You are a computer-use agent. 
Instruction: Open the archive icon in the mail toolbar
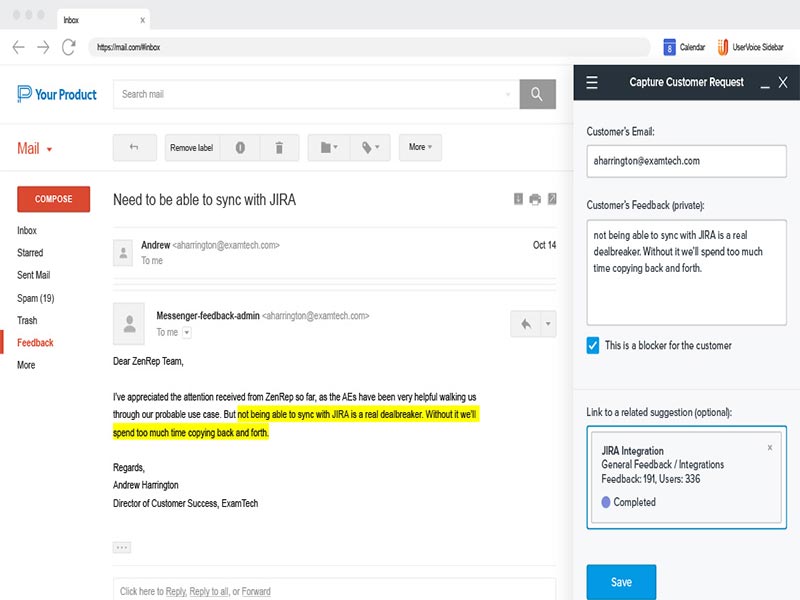click(x=135, y=147)
